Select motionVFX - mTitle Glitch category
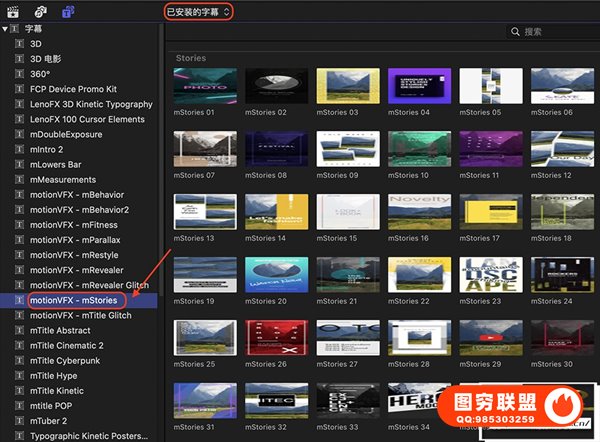Image resolution: width=600 pixels, height=442 pixels. click(80, 315)
